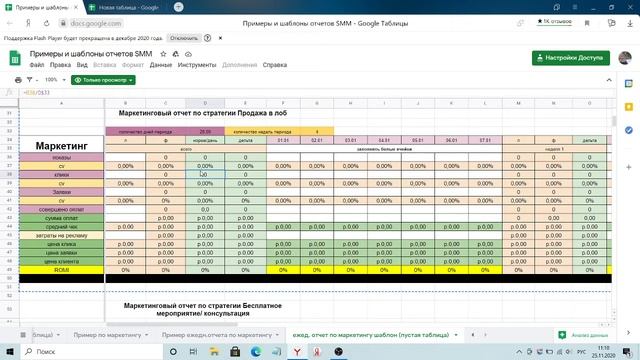Open Yandex Browser from the taskbar
This screenshot has height=360, width=640.
pyautogui.click(x=297, y=351)
